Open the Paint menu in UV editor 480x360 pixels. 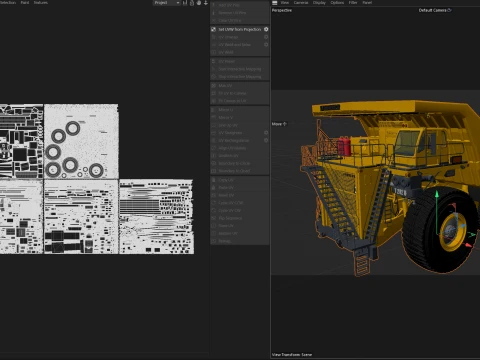click(x=25, y=3)
